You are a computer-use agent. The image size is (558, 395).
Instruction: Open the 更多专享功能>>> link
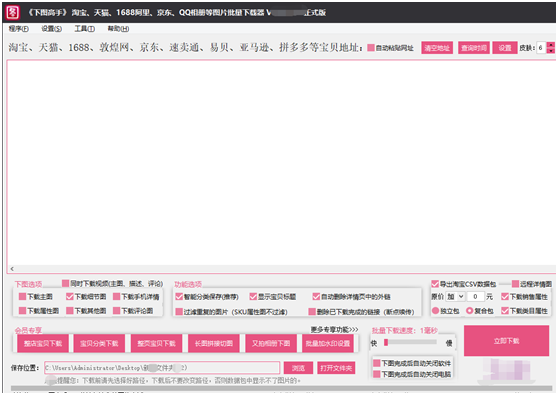click(x=335, y=330)
